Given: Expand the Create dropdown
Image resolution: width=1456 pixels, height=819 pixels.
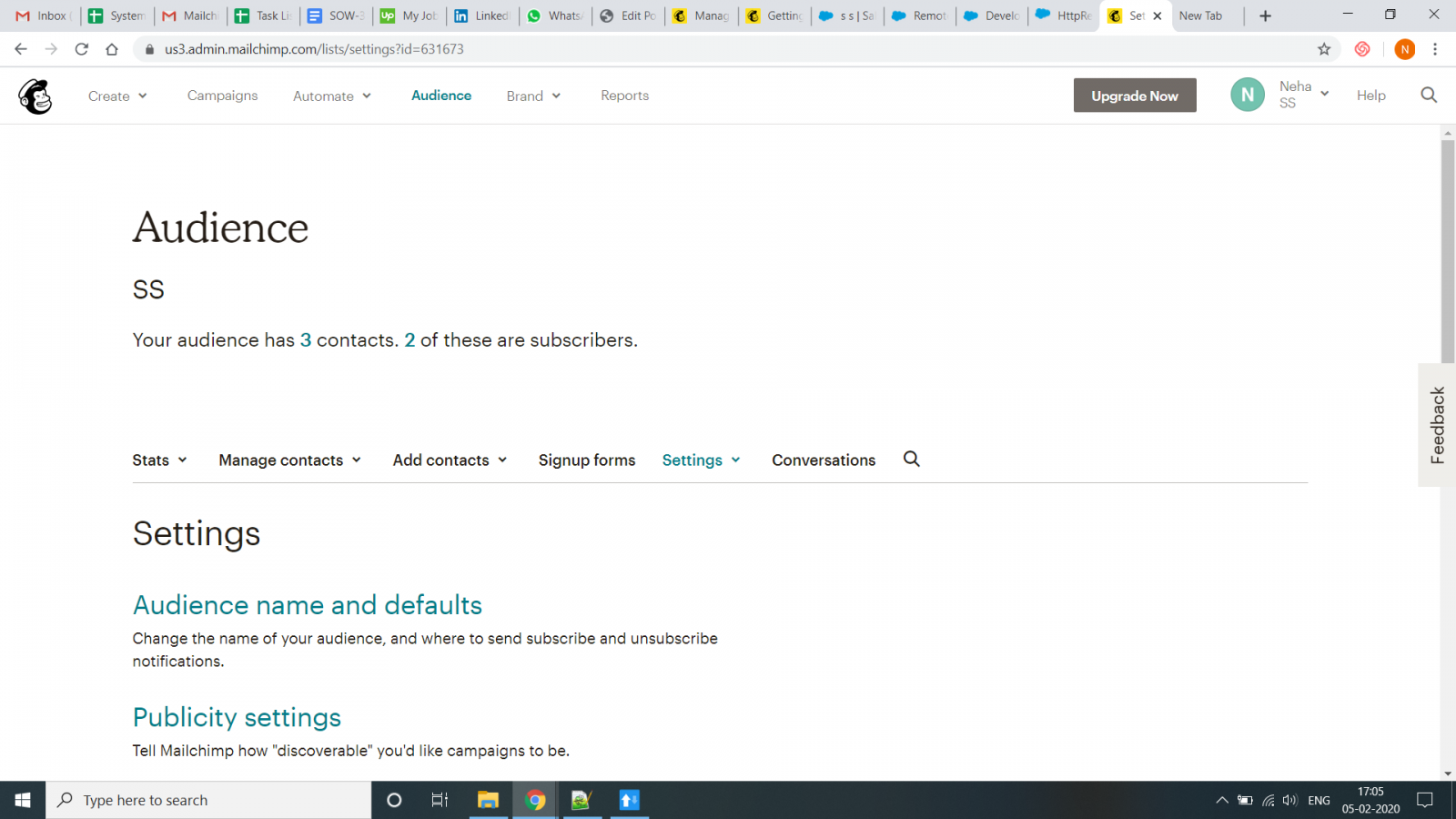Looking at the screenshot, I should point(116,96).
